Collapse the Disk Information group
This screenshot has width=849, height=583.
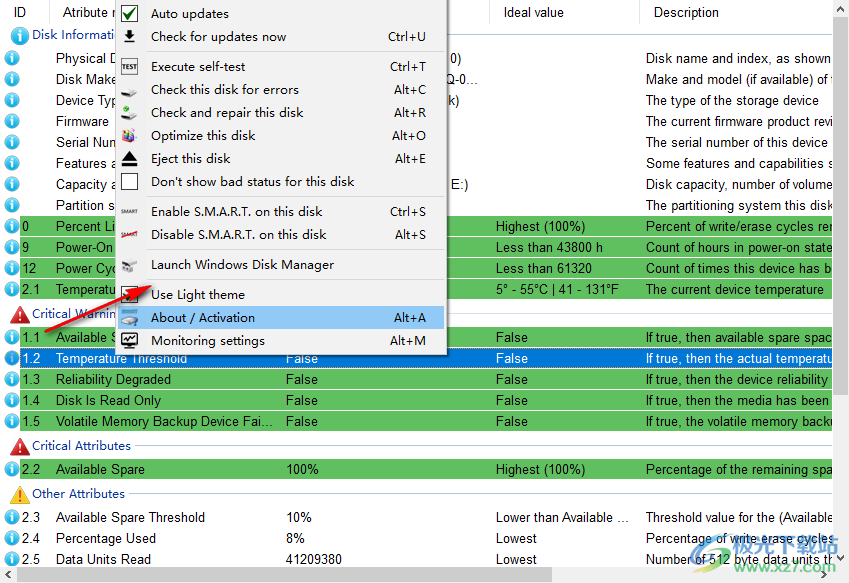[x=19, y=35]
